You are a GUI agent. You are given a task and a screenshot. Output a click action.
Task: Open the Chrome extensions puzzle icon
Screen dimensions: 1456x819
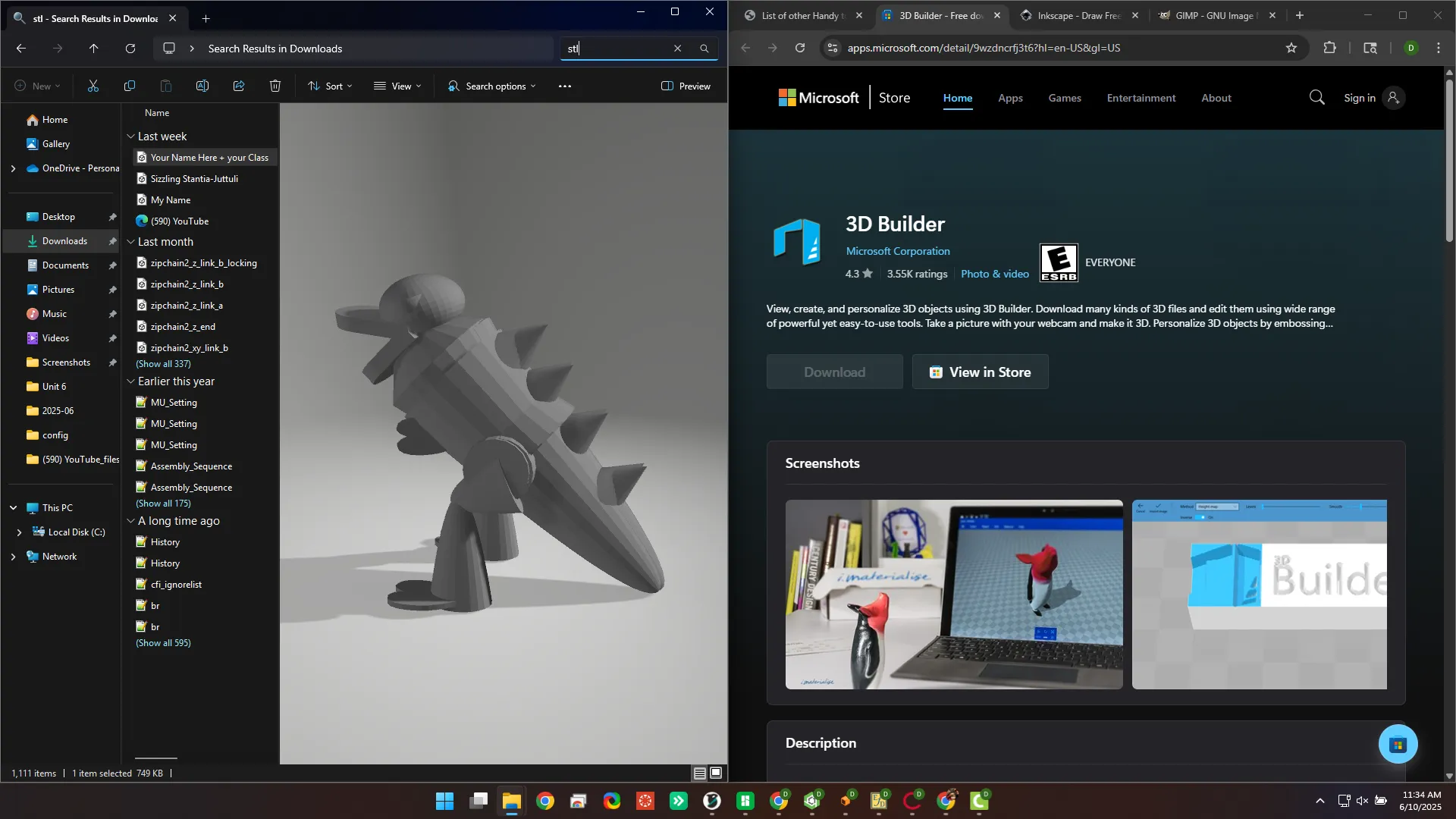(x=1329, y=48)
